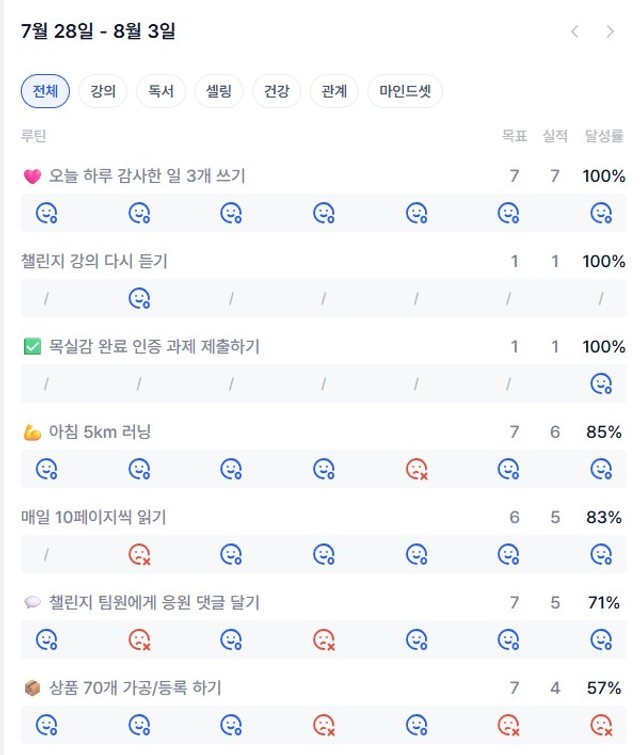Click the 달성률 column header
640x755 pixels.
pos(604,136)
